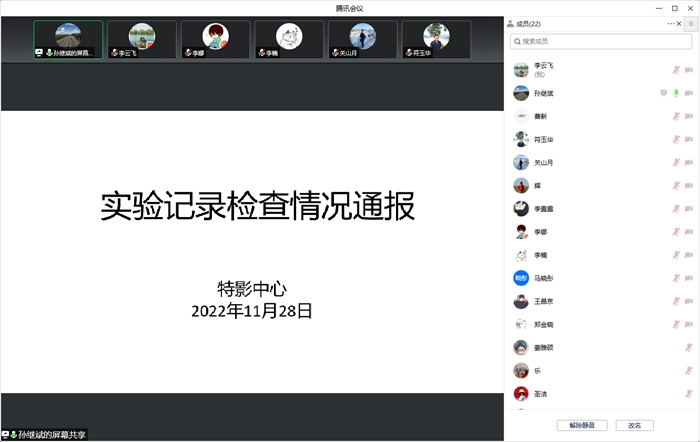The width and height of the screenshot is (700, 442).
Task: Click the 搜索成员 search field
Action: [599, 42]
